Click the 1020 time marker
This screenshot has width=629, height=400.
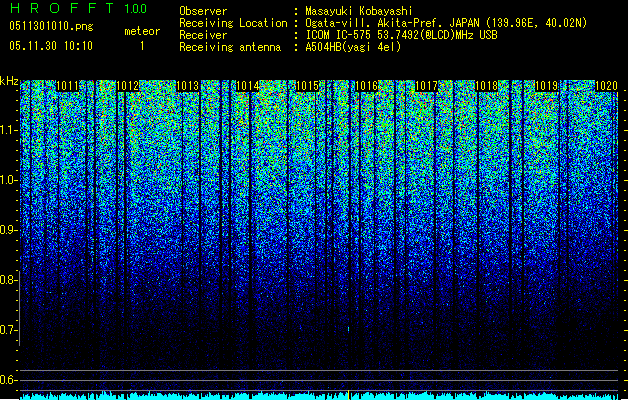pyautogui.click(x=606, y=86)
